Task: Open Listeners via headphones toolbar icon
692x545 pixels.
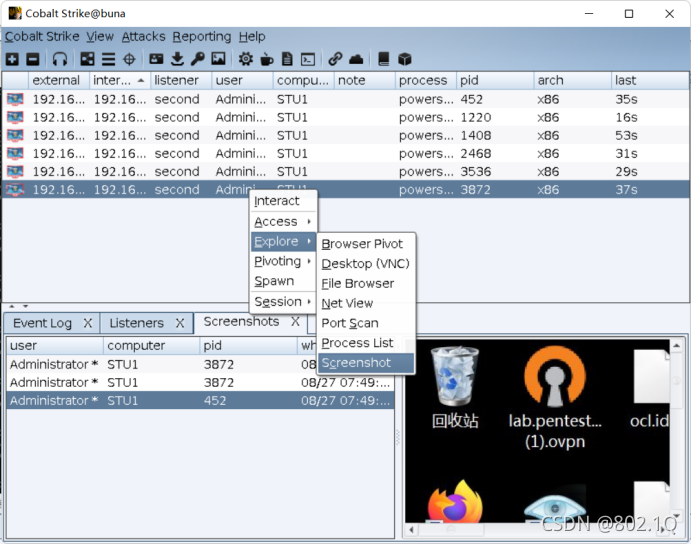Action: click(60, 59)
